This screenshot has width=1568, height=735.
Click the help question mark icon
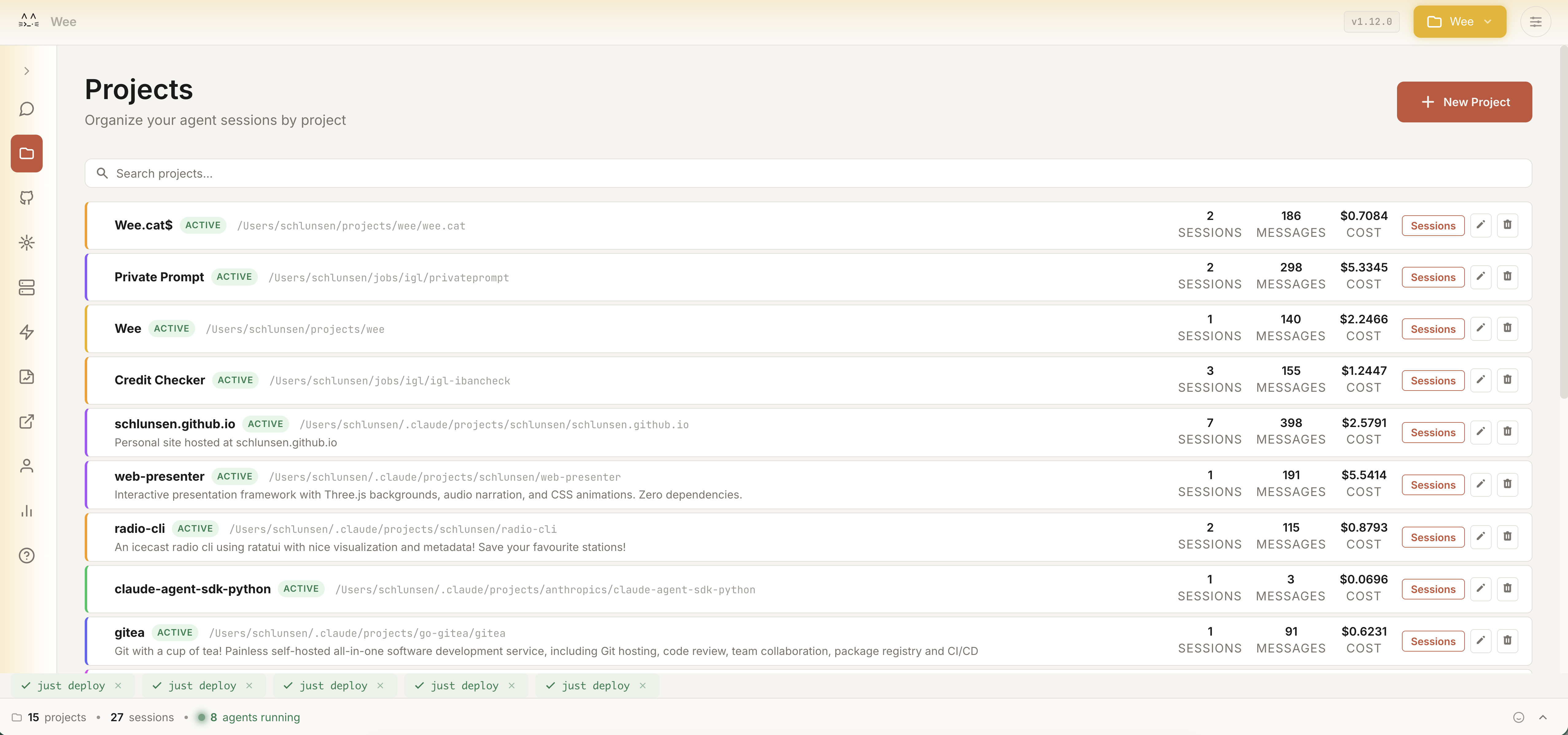point(26,555)
